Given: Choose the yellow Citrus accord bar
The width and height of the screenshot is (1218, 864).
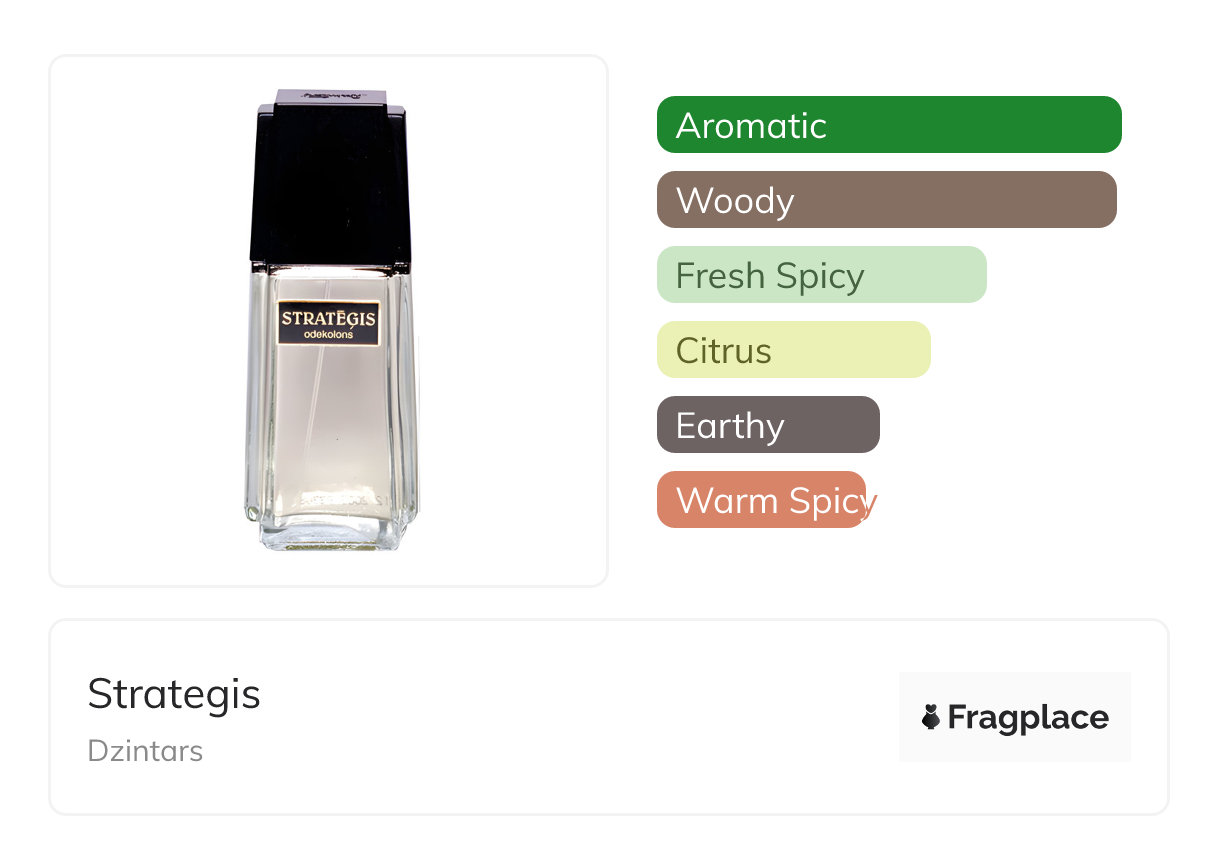Looking at the screenshot, I should point(793,350).
